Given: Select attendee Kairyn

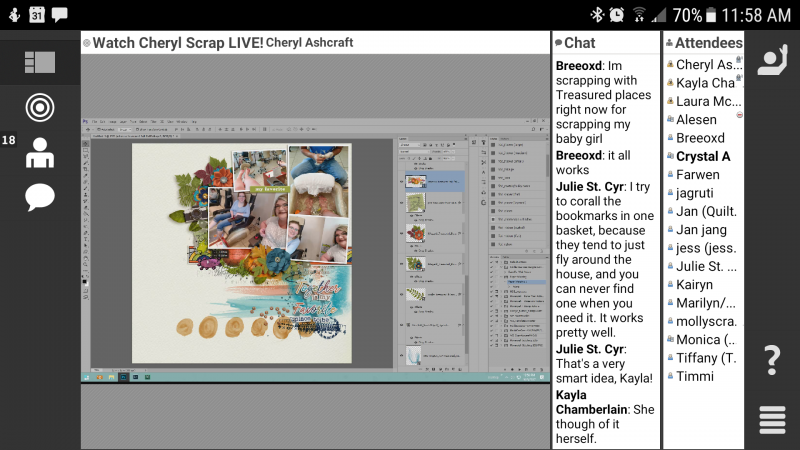Looking at the screenshot, I should coord(694,285).
